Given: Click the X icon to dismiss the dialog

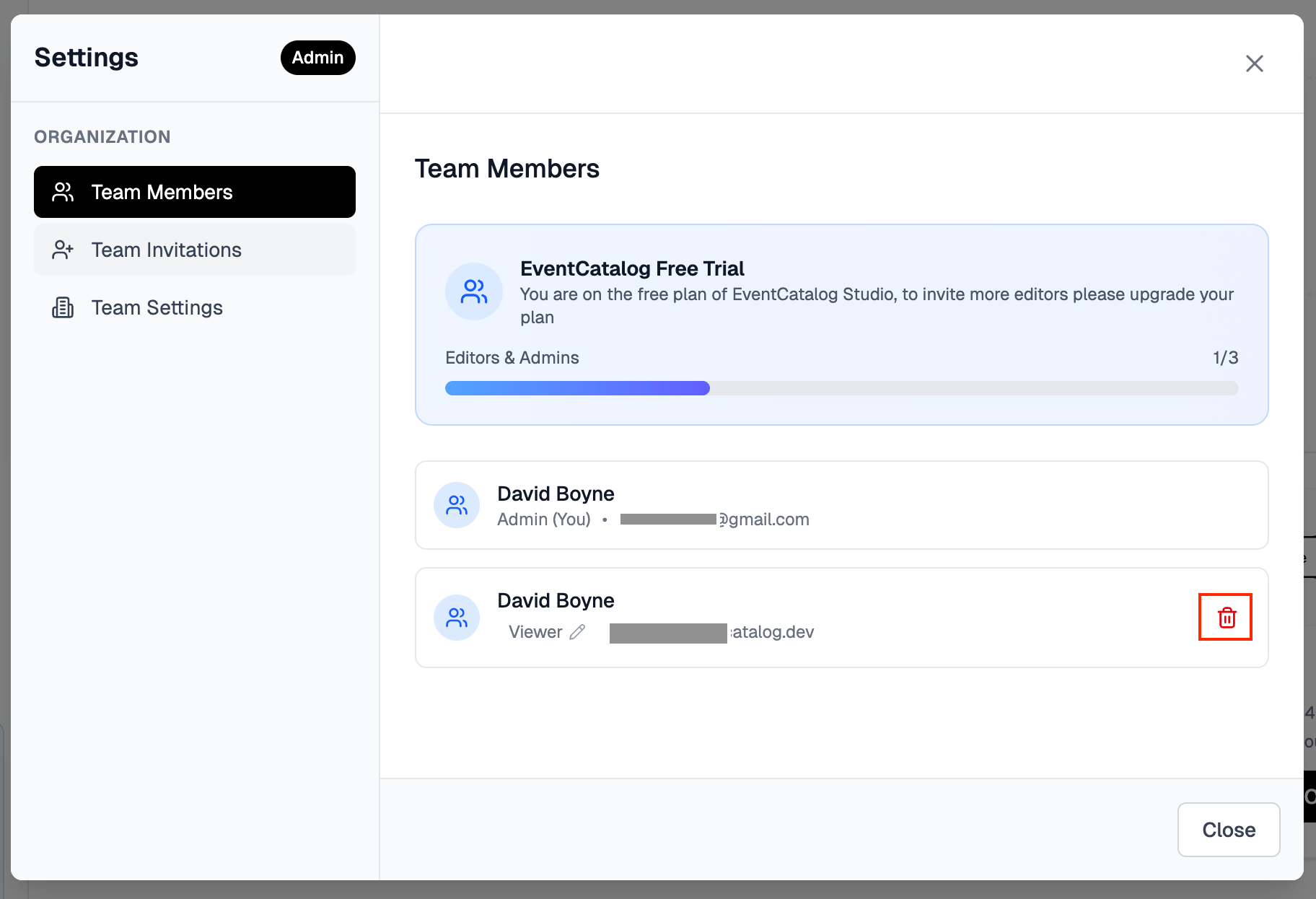Looking at the screenshot, I should pos(1254,63).
